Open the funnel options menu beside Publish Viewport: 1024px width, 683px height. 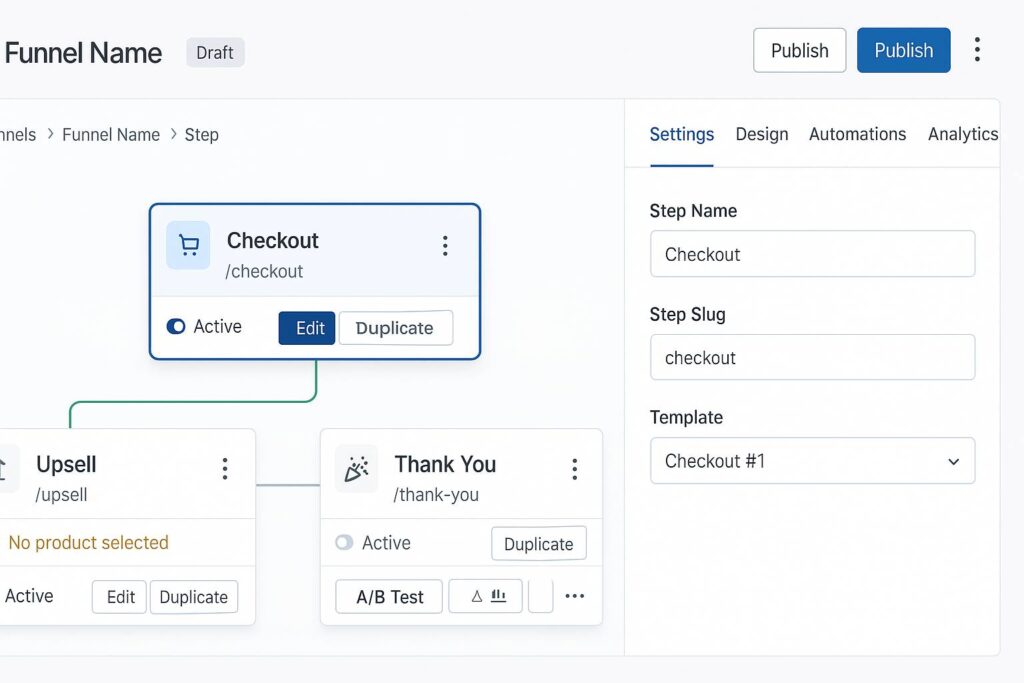977,50
